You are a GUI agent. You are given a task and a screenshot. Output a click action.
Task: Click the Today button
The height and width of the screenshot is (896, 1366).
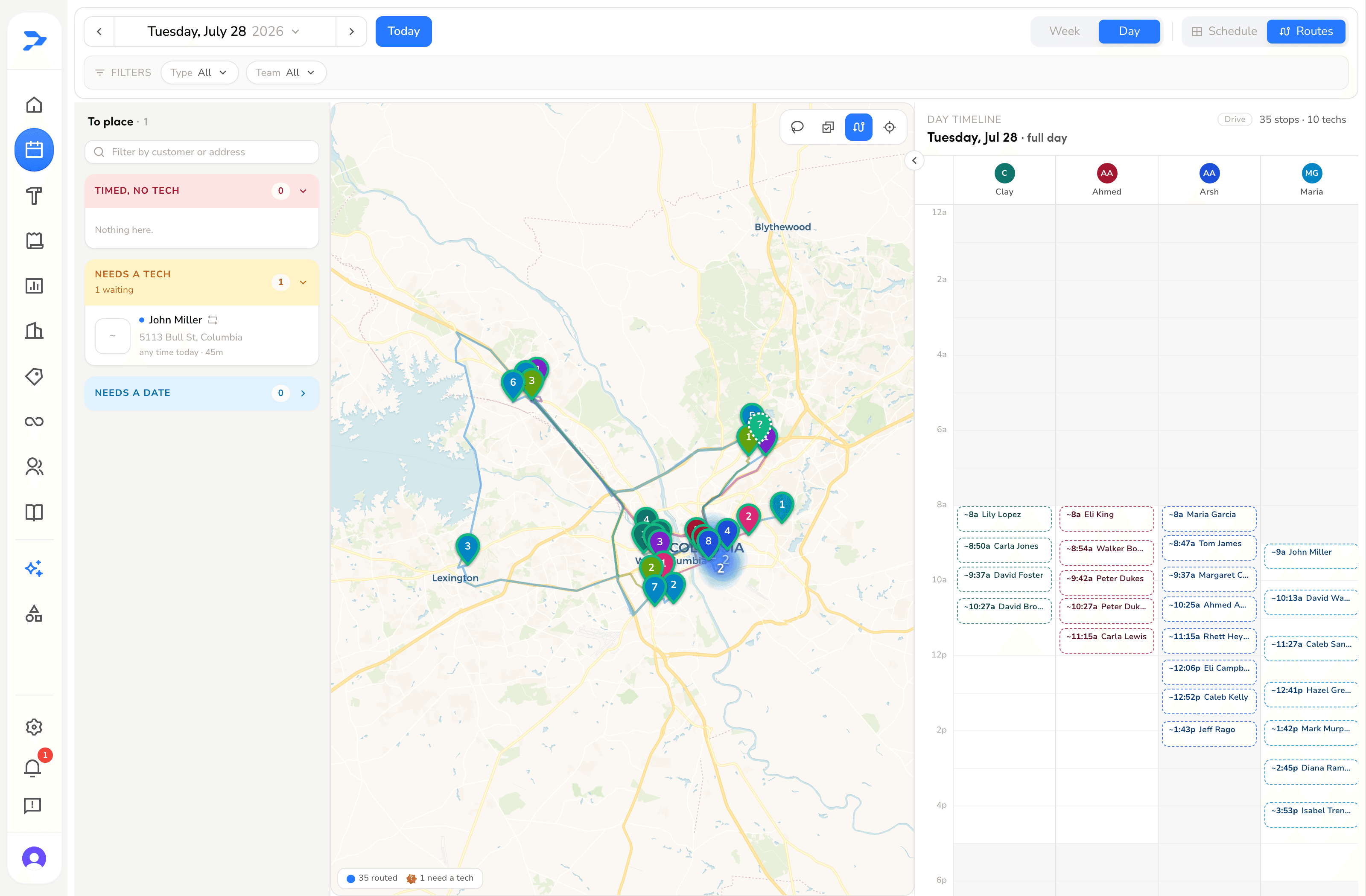(x=403, y=32)
